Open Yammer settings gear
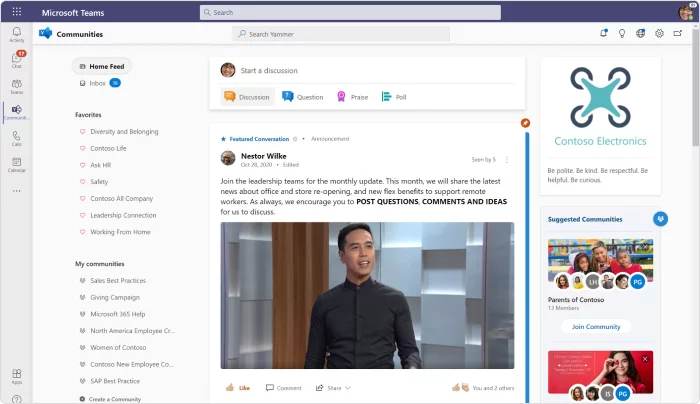 point(659,33)
